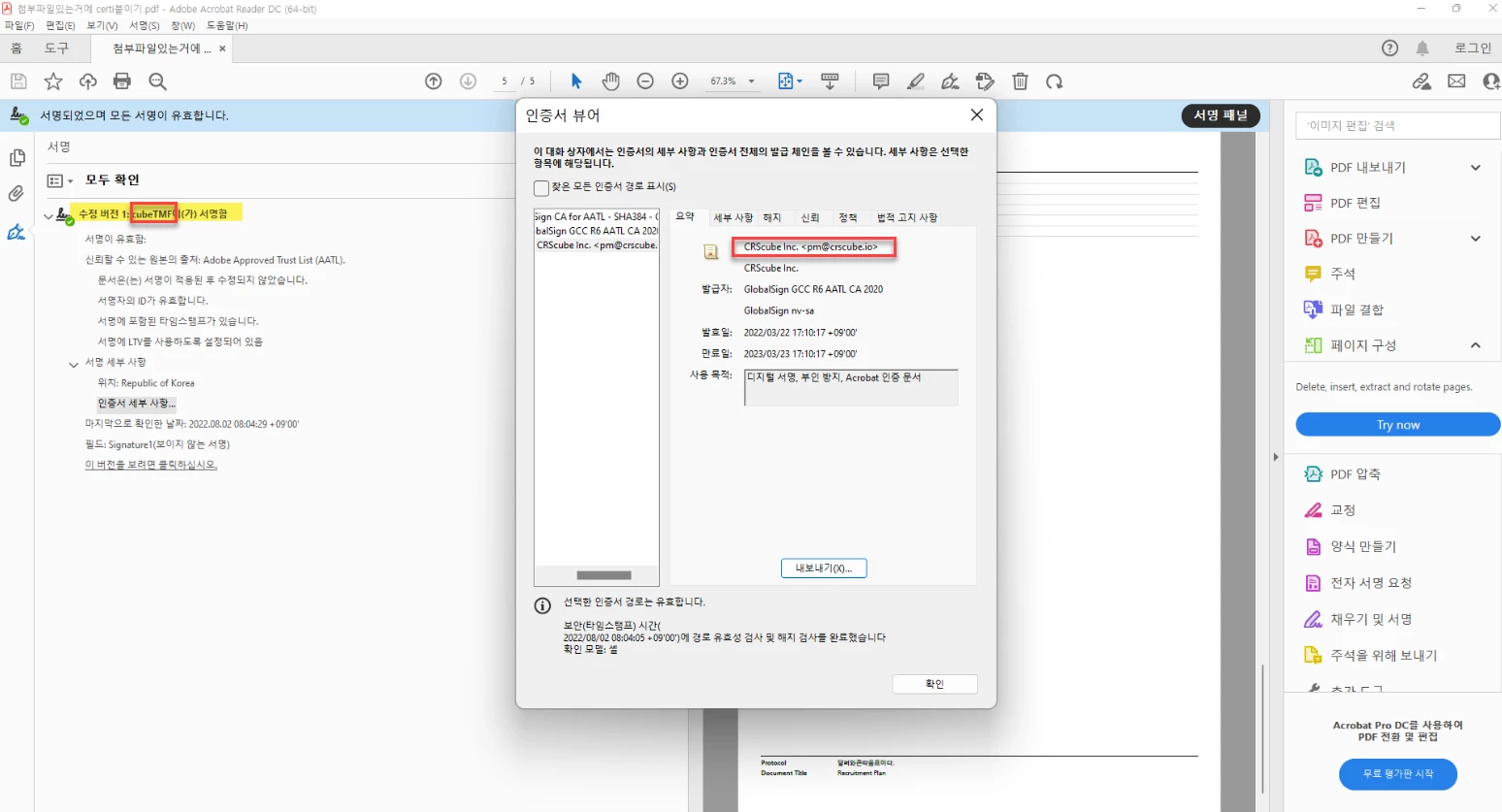Image resolution: width=1502 pixels, height=812 pixels.
Task: Click the cloud upload icon
Action: point(88,81)
